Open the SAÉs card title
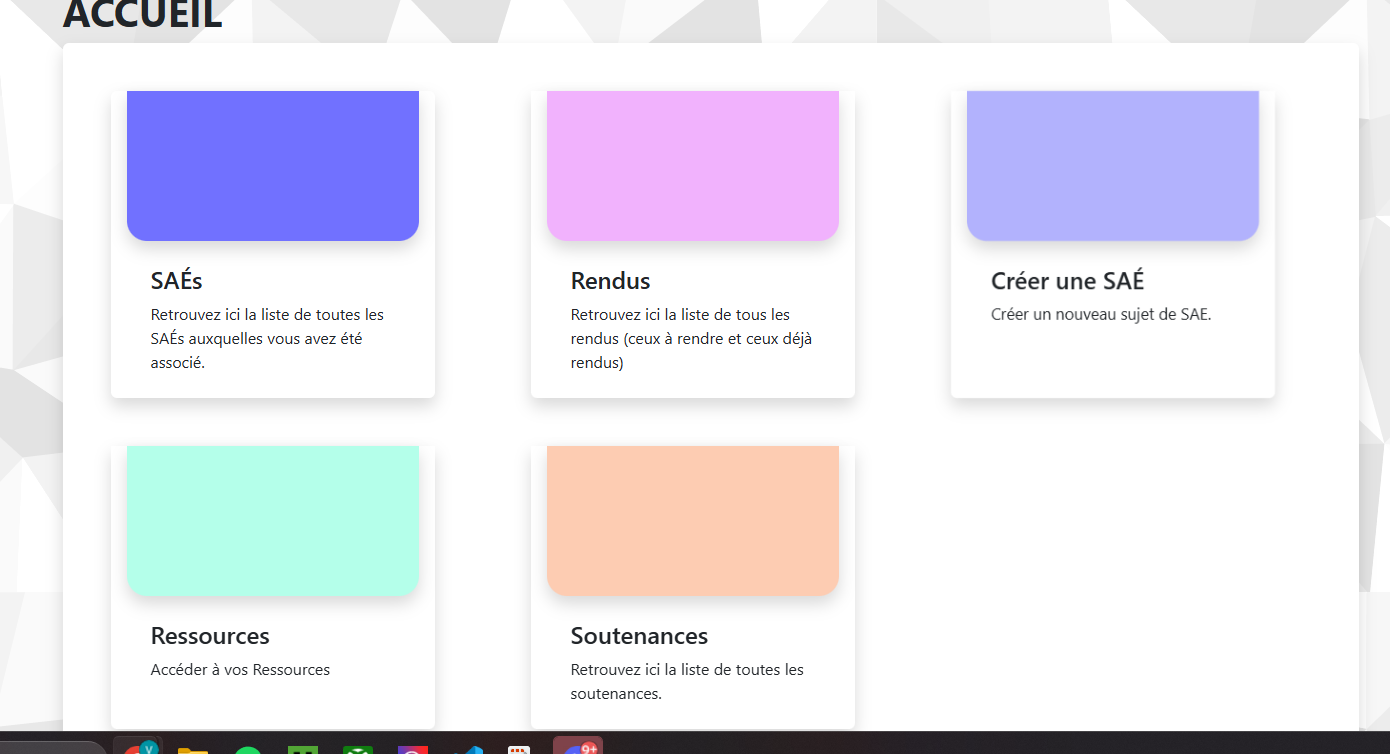 (x=177, y=281)
